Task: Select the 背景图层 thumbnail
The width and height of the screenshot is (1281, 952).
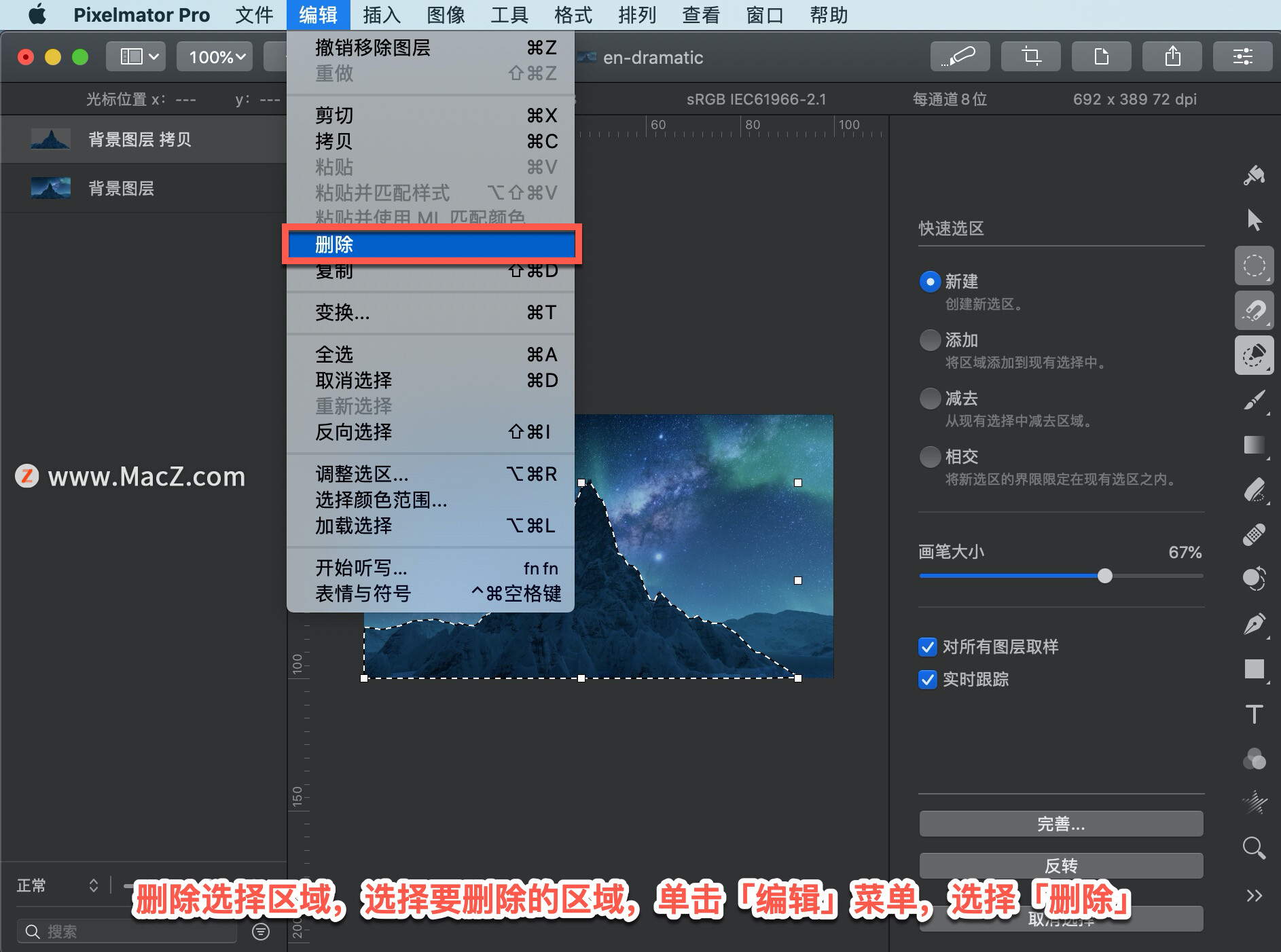Action: [50, 188]
